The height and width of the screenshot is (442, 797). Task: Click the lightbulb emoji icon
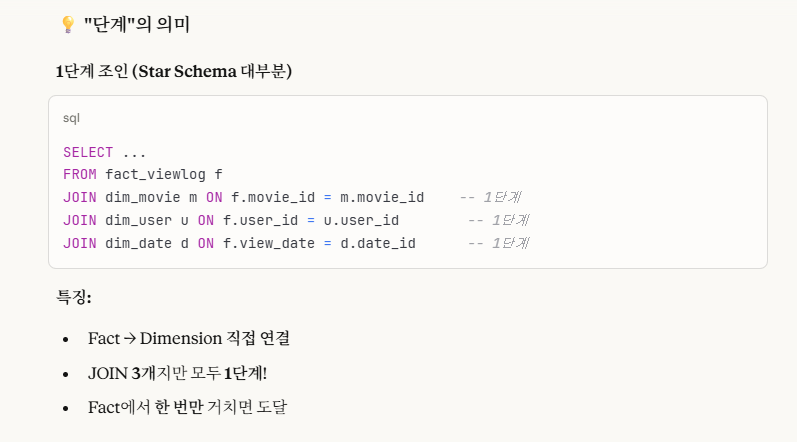(x=68, y=24)
